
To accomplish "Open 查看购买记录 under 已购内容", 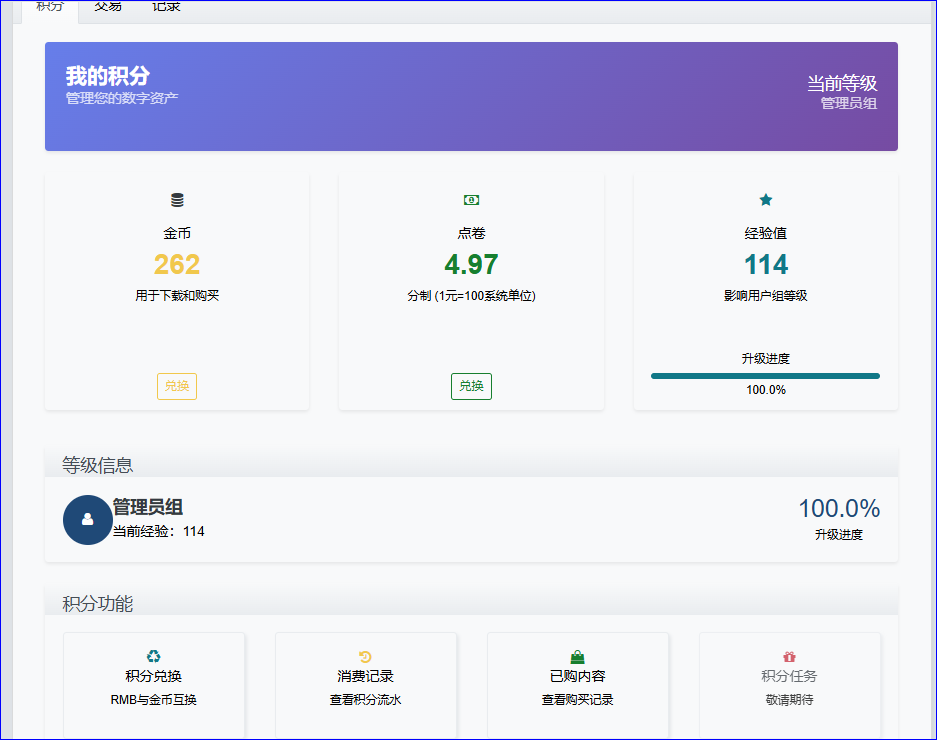I will click(577, 700).
